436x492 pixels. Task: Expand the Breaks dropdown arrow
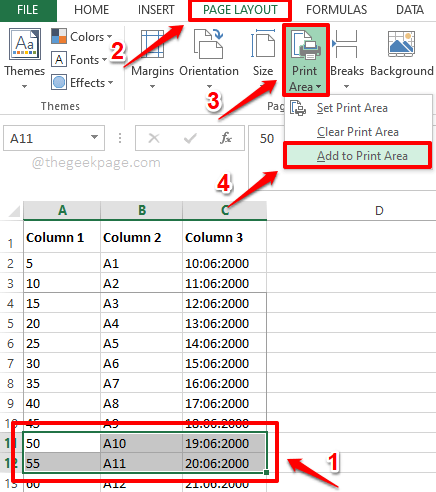point(347,87)
